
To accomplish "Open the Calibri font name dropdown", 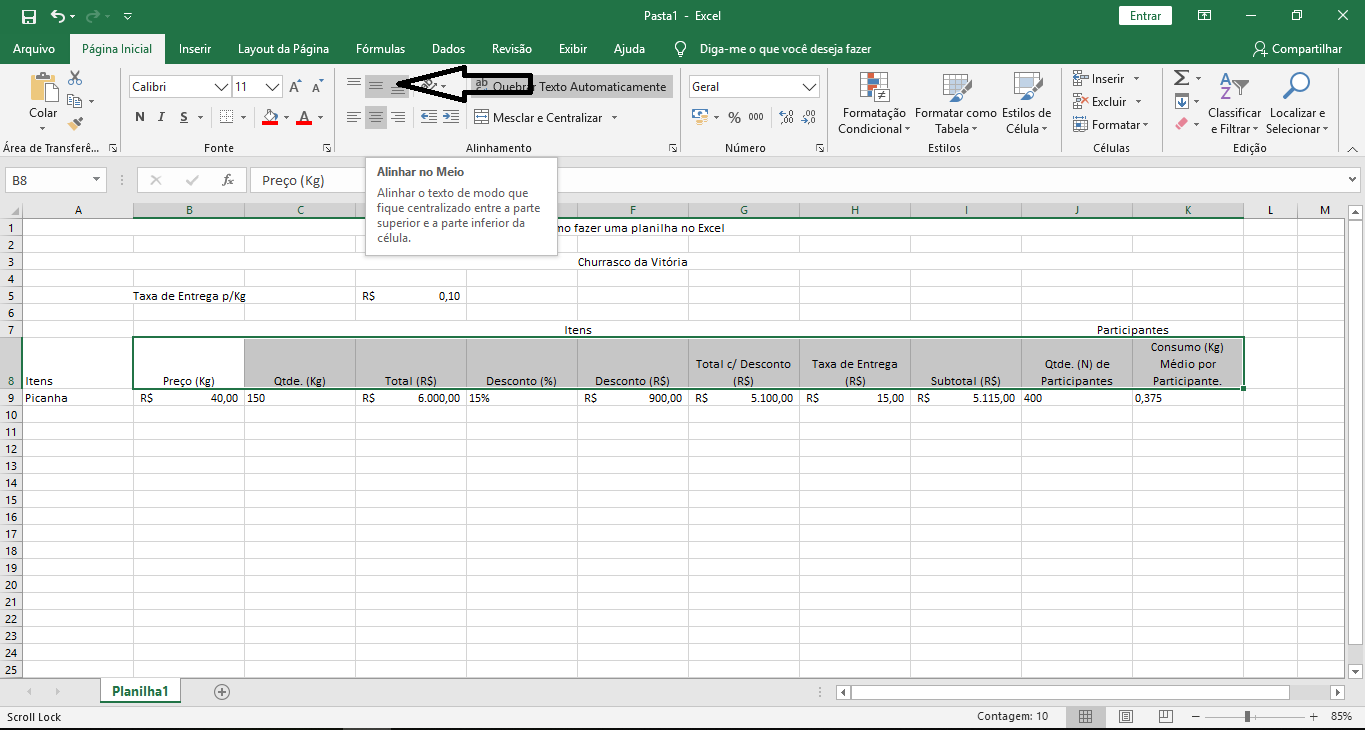I will pyautogui.click(x=221, y=87).
